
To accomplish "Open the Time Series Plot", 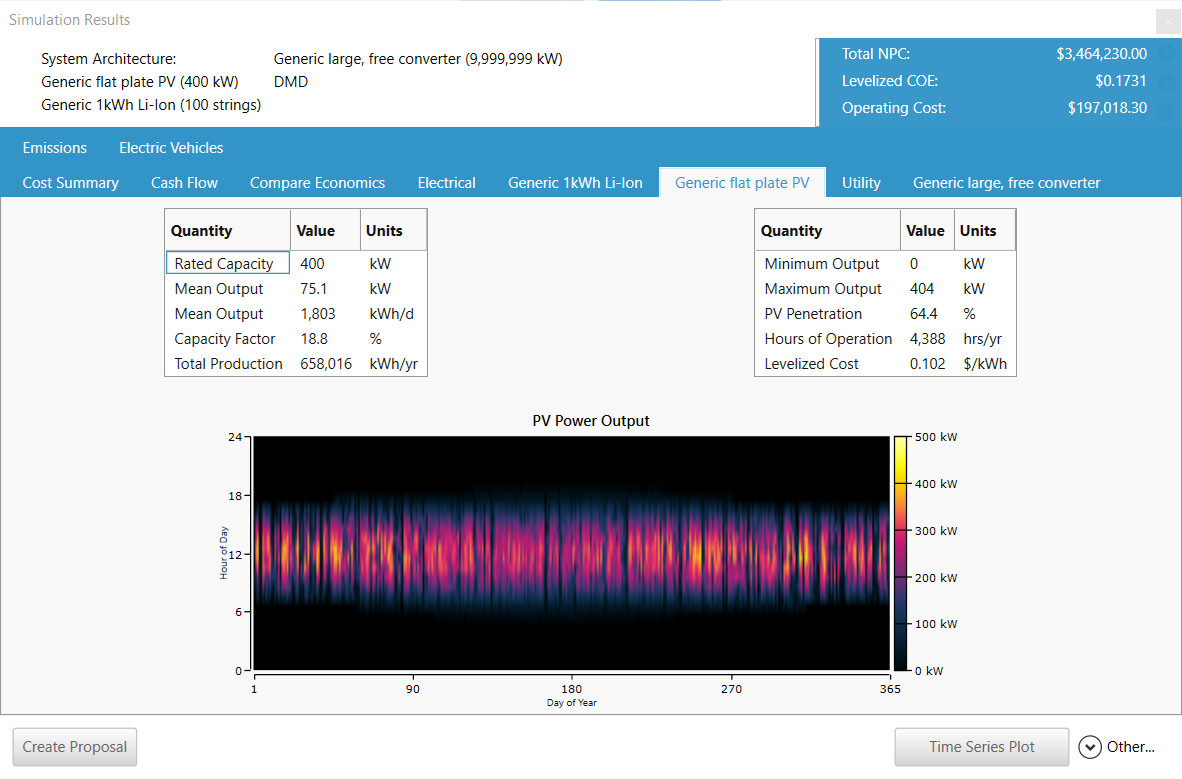I will coord(981,747).
